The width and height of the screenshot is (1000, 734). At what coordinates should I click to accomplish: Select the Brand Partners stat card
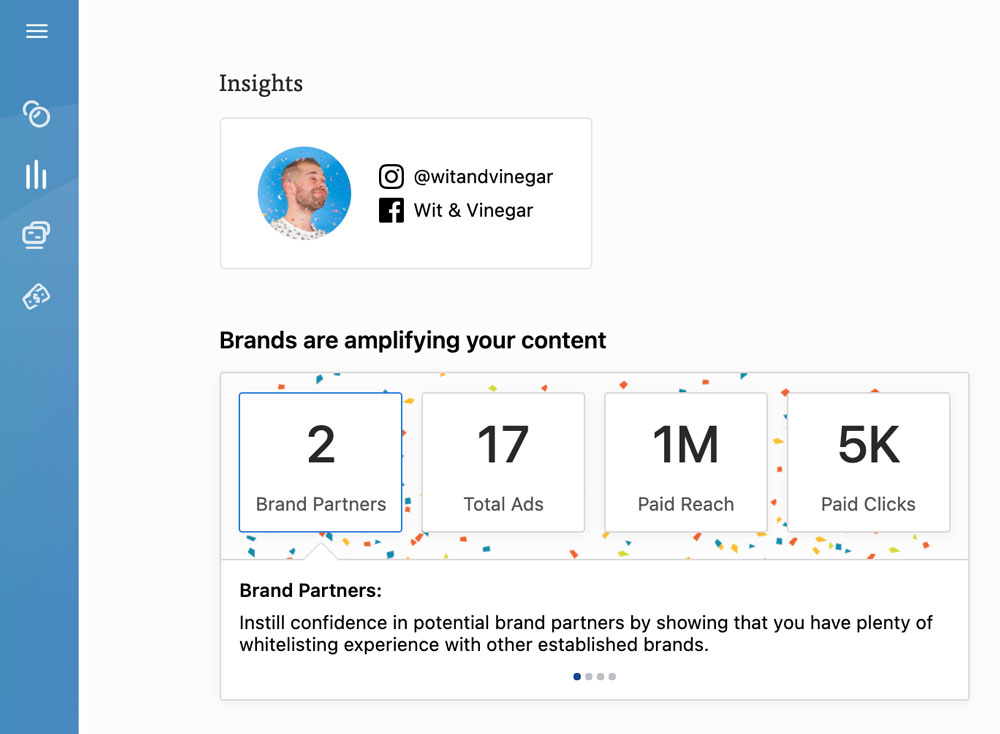coord(320,462)
